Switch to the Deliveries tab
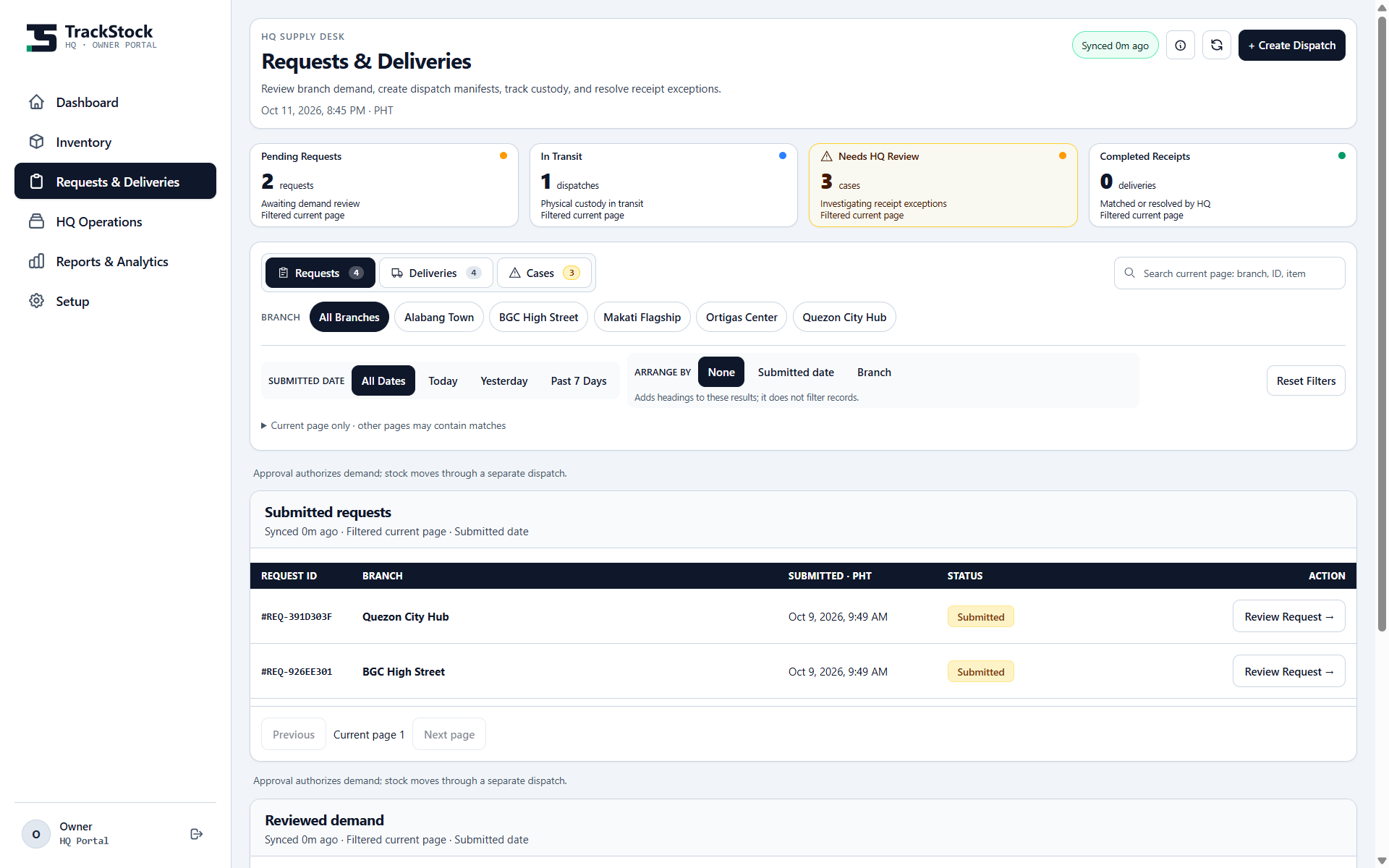The width and height of the screenshot is (1389, 868). tap(436, 273)
